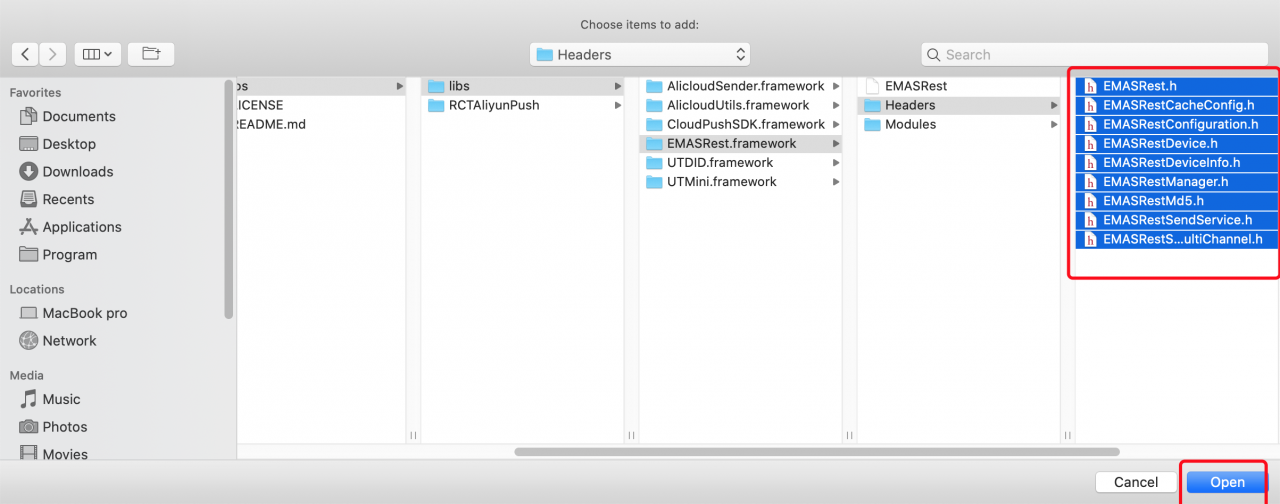Select the libs folder
Viewport: 1280px width, 504px height.
click(x=524, y=86)
